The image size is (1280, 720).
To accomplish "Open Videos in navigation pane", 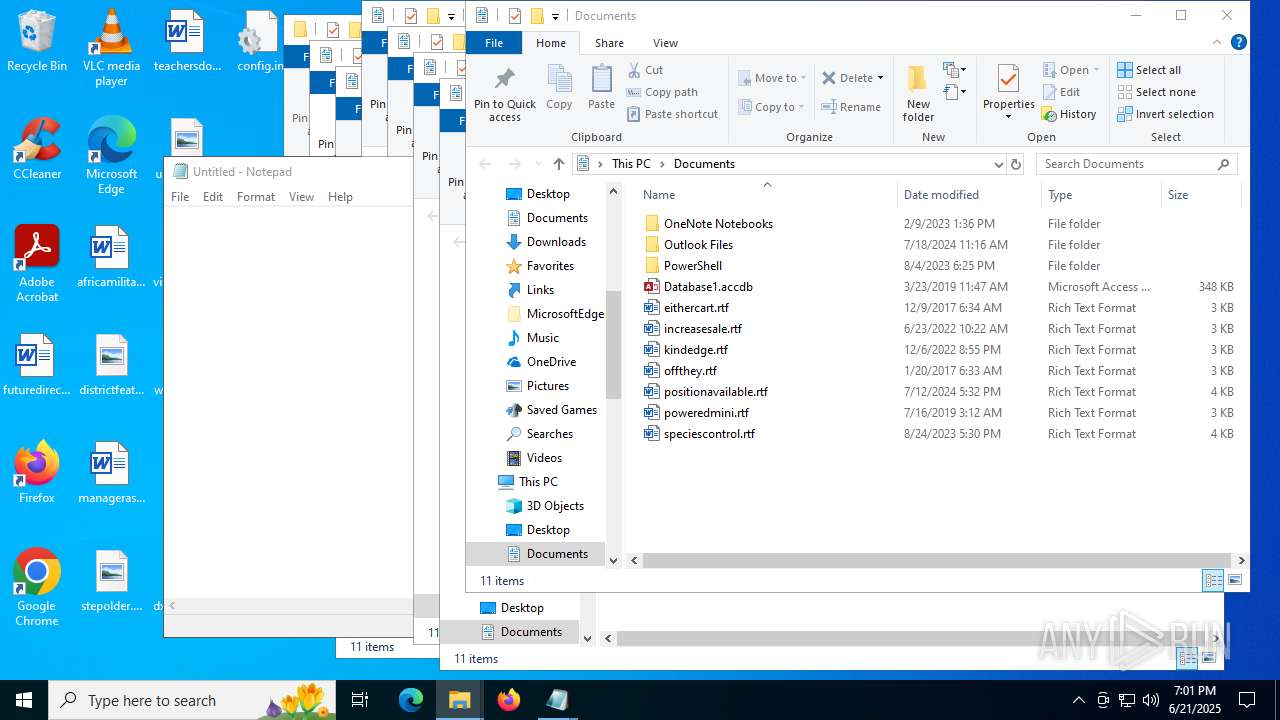I will (544, 458).
